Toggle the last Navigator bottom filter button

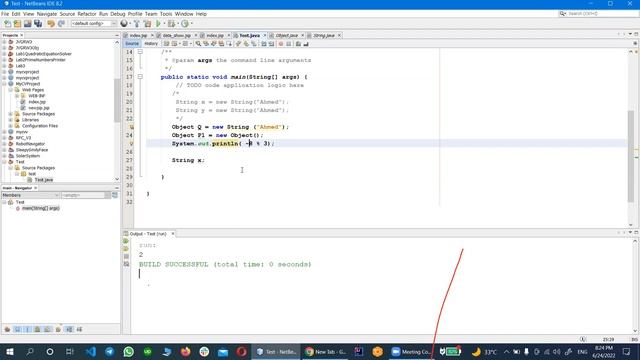[x=79, y=329]
